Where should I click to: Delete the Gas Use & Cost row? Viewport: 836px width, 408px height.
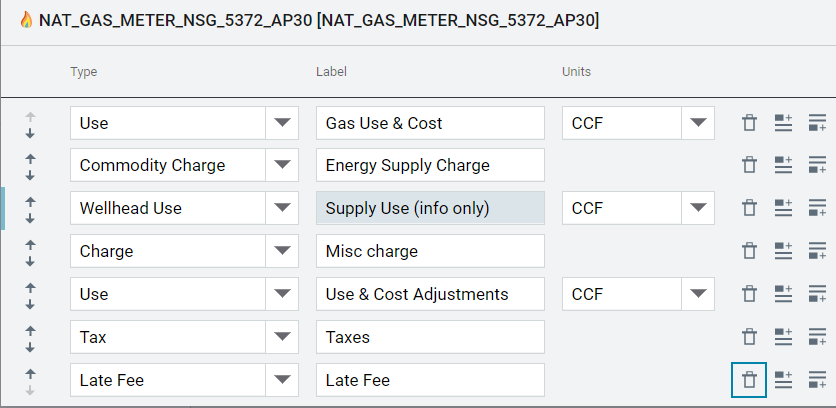coord(749,123)
